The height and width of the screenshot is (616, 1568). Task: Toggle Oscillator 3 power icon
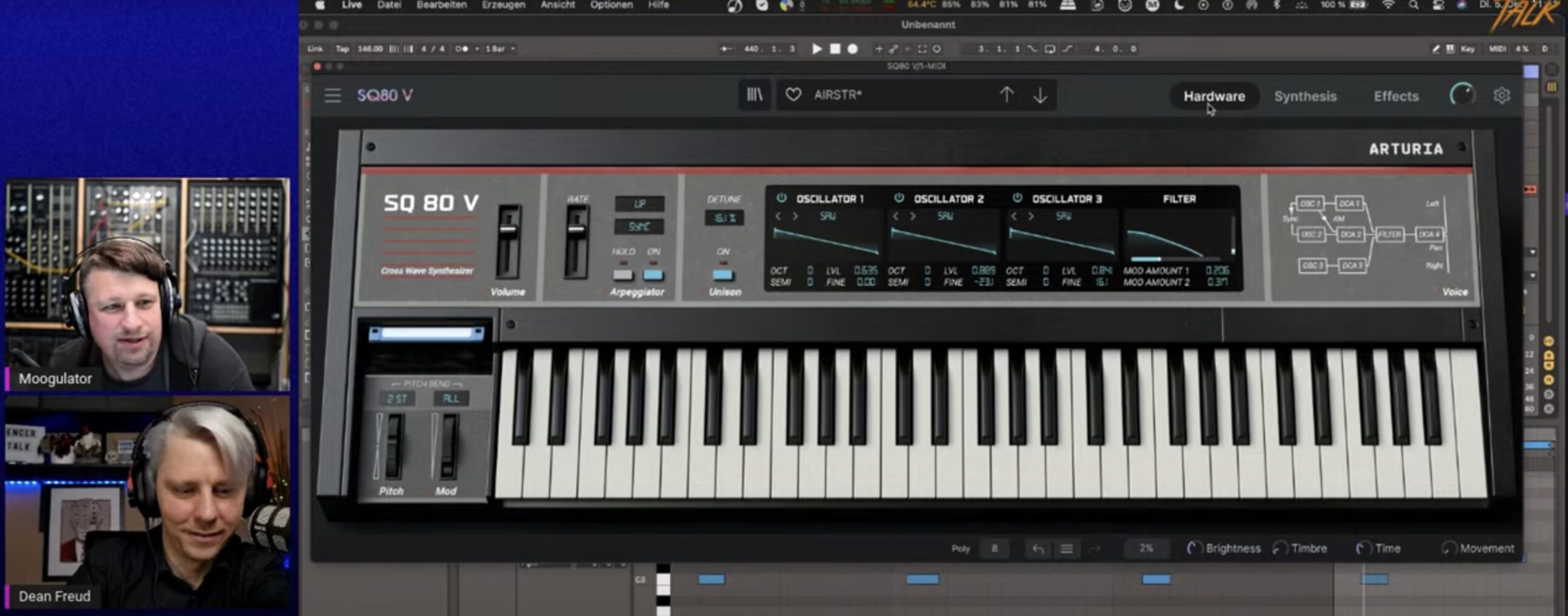click(1017, 198)
